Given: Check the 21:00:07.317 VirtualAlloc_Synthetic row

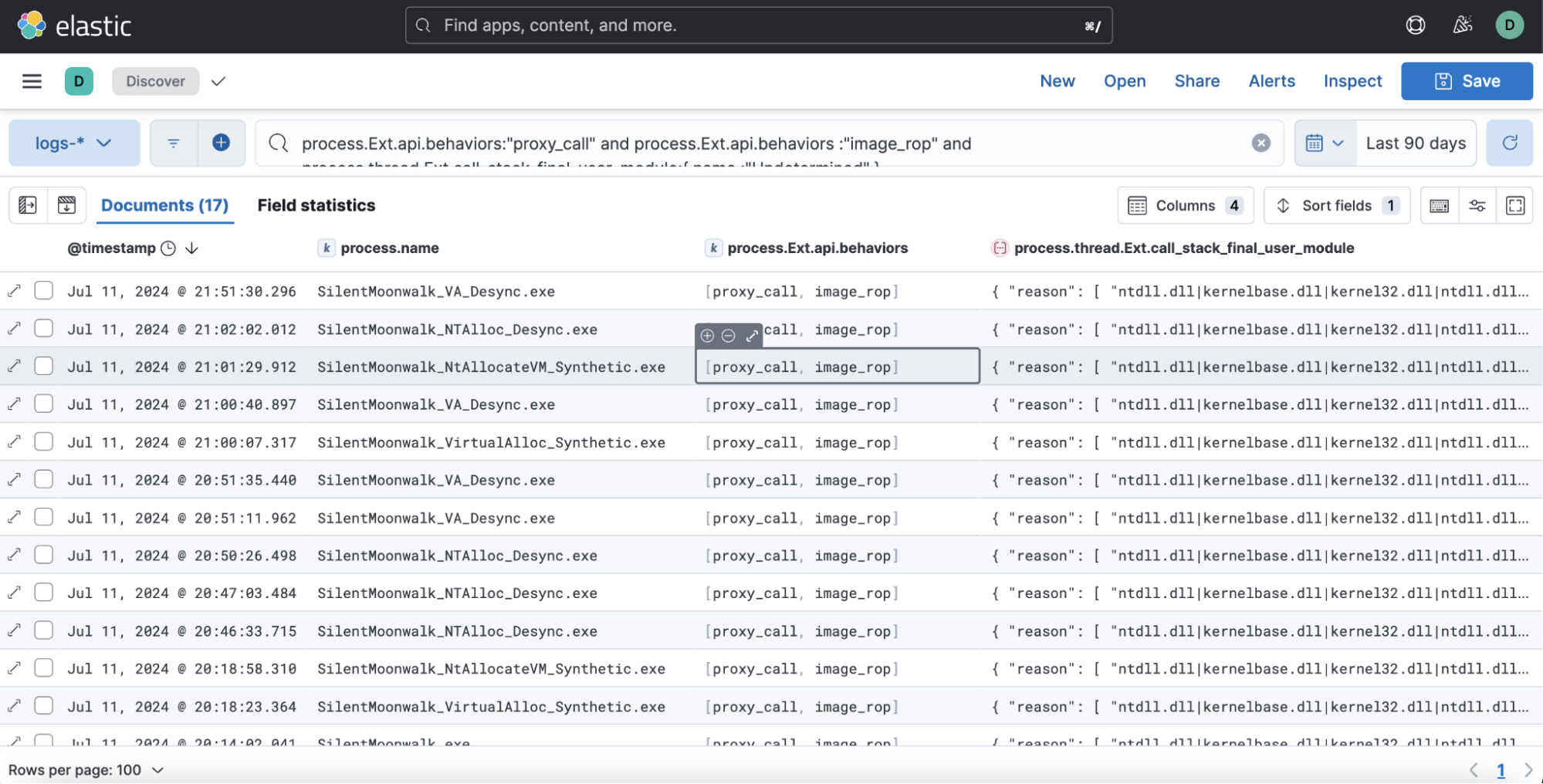Looking at the screenshot, I should (44, 442).
